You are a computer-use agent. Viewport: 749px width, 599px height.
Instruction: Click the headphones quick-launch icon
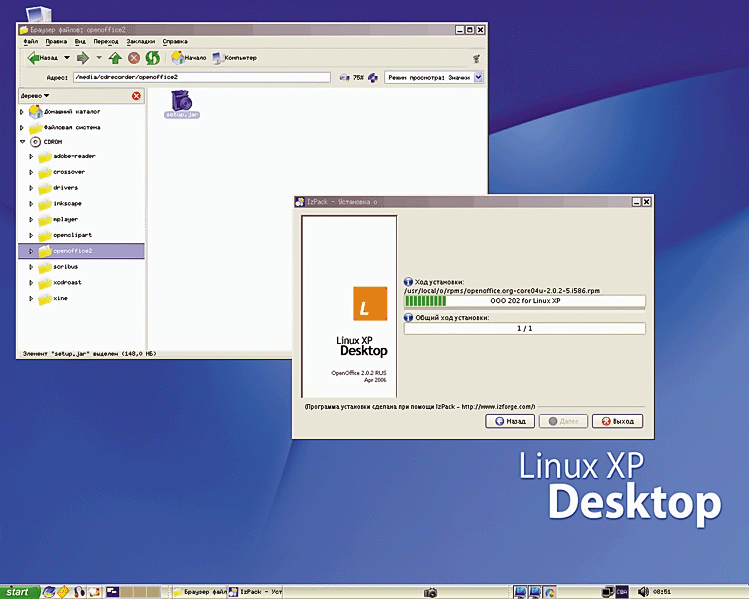pyautogui.click(x=79, y=592)
